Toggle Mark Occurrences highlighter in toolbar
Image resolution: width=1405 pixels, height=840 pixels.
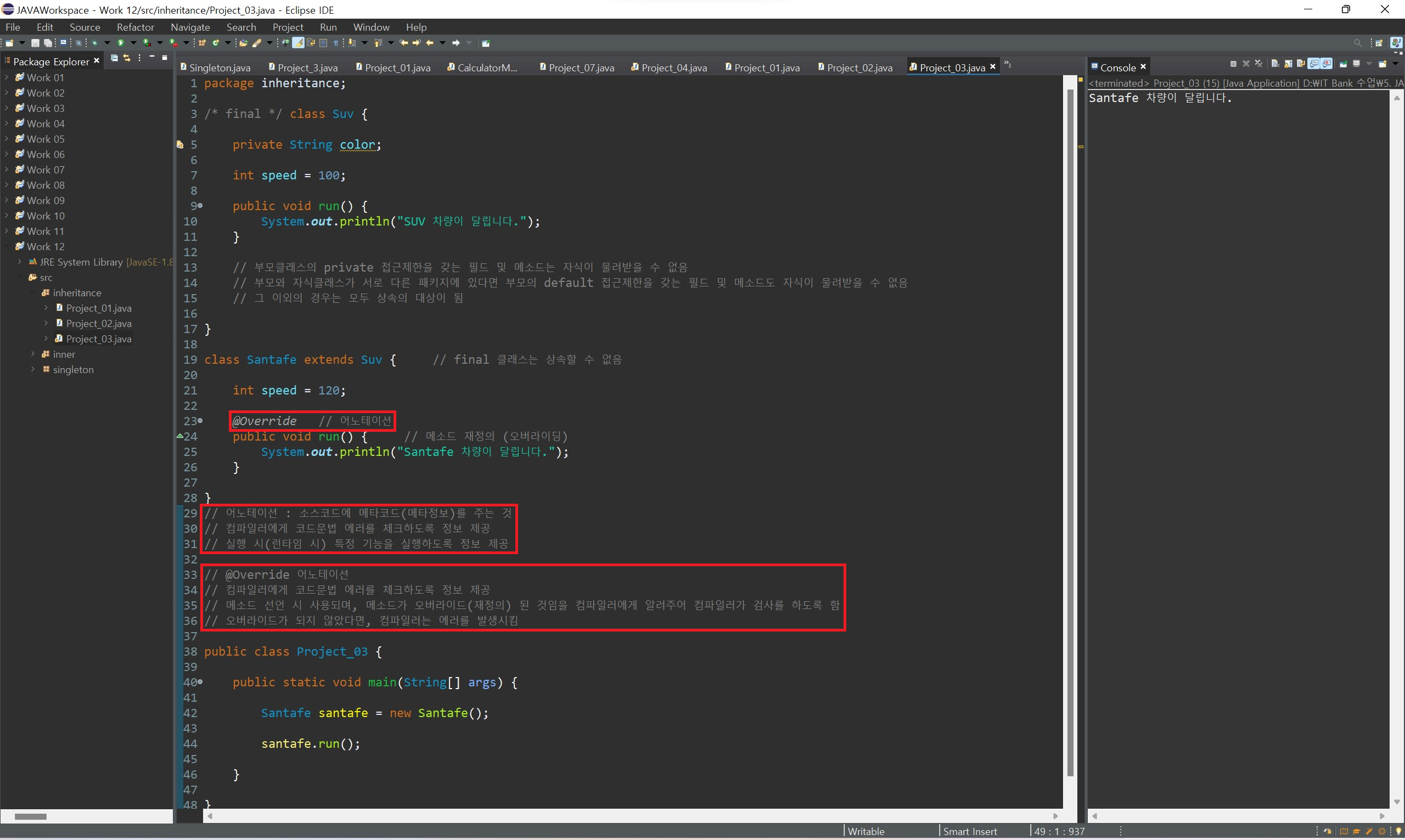point(298,43)
